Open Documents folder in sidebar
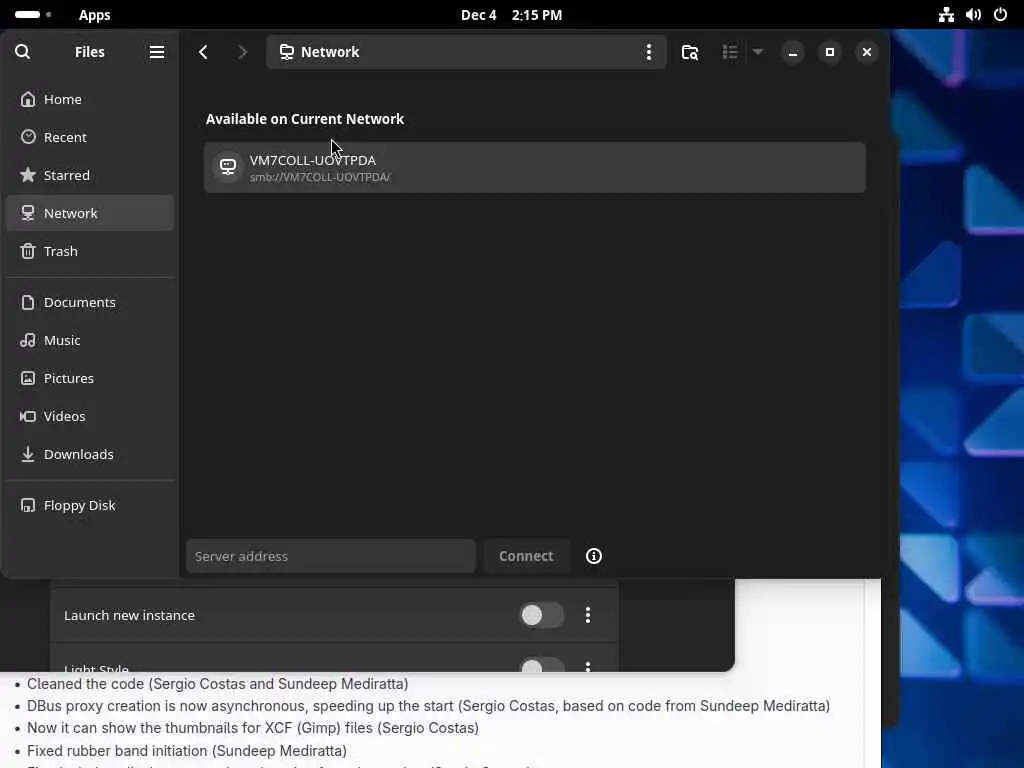 (90, 302)
